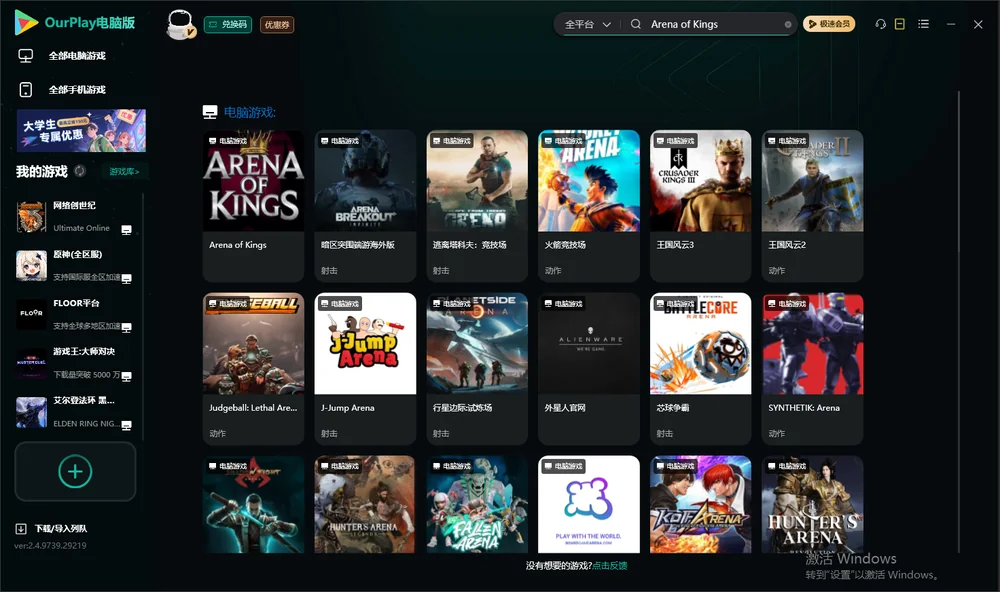1000x592 pixels.
Task: Open the Arena of Kings game card
Action: (253, 205)
